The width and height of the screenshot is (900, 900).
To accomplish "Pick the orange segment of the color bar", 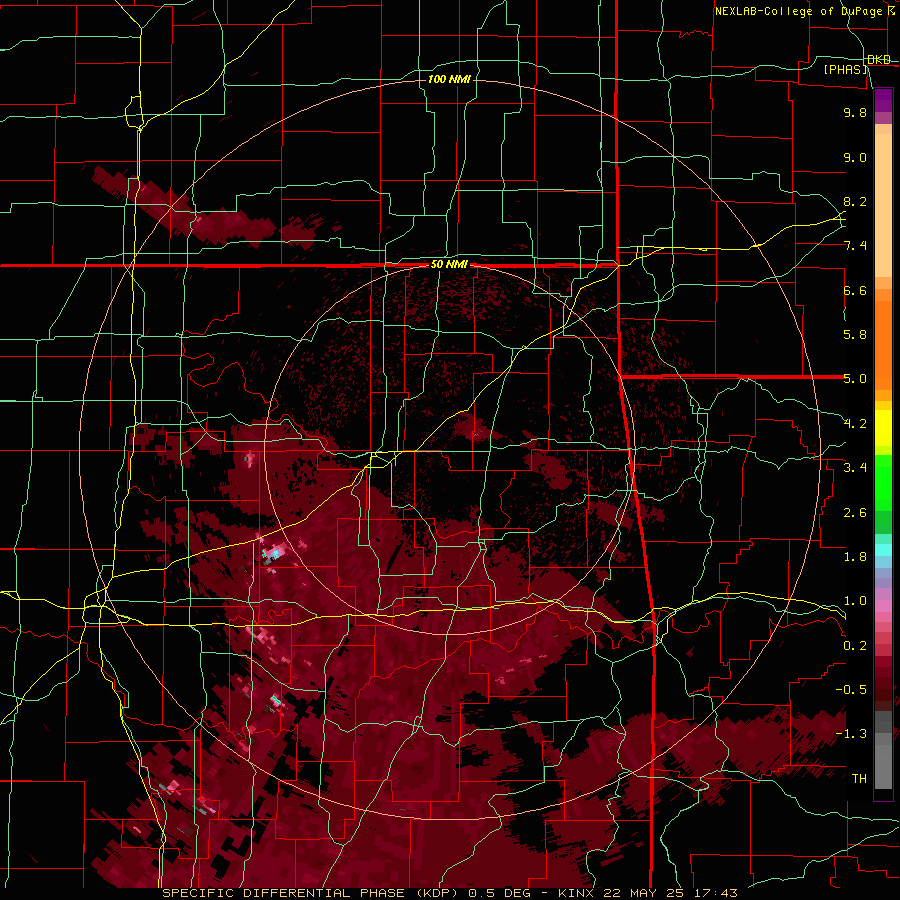I will (x=883, y=344).
